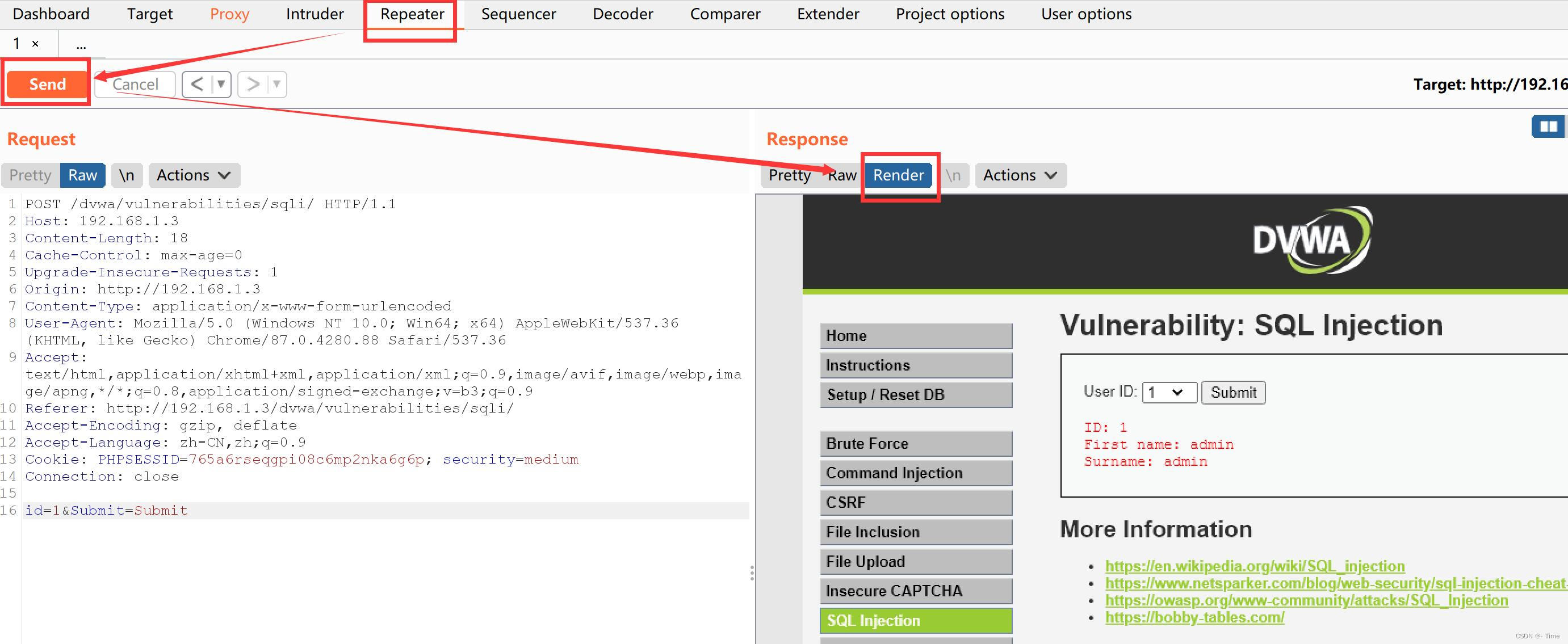Screen dimensions: 1568x644
Task: Switch to the Sequencer tab
Action: tap(519, 14)
